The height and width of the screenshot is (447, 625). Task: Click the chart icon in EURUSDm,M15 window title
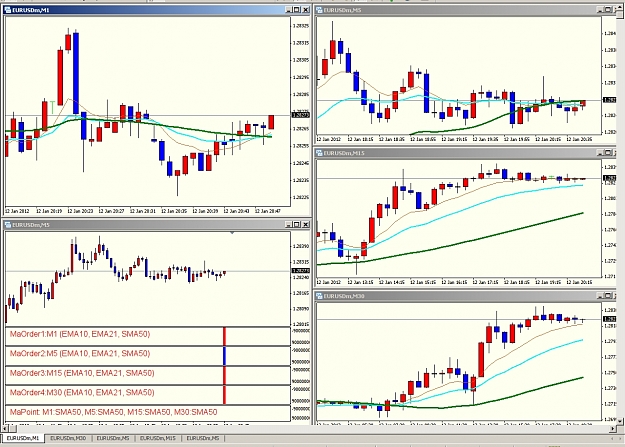(319, 153)
